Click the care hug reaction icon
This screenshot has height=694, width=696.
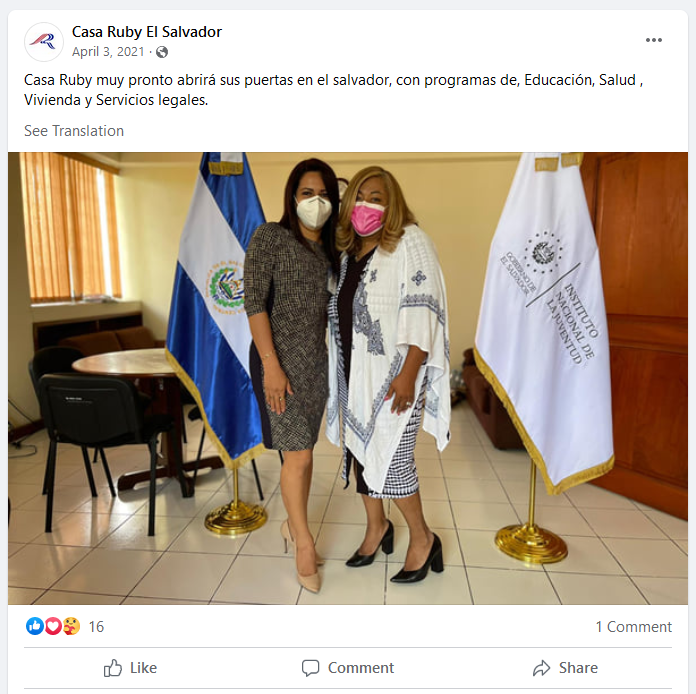[71, 626]
